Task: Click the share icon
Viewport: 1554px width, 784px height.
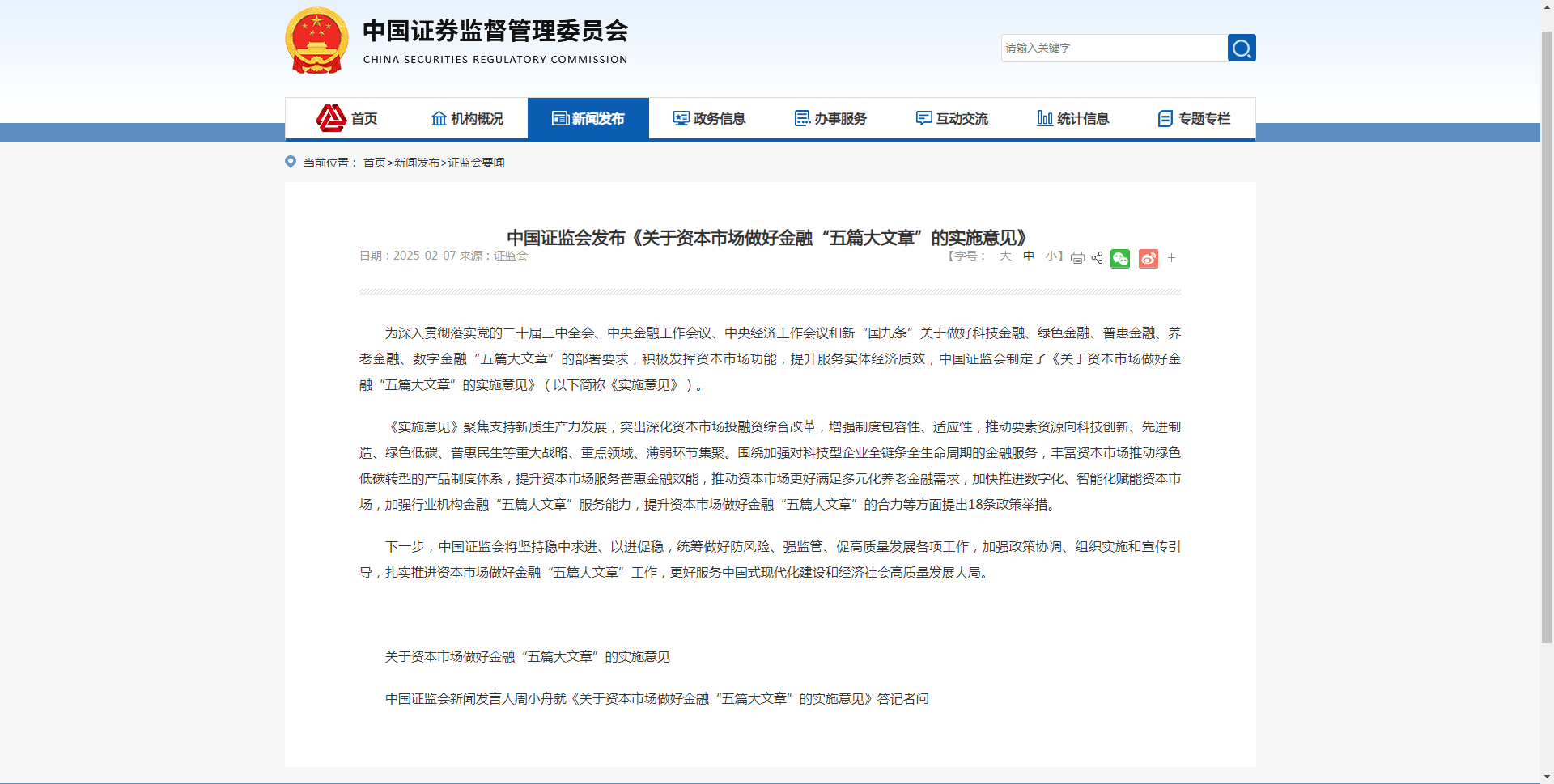Action: pos(1097,258)
